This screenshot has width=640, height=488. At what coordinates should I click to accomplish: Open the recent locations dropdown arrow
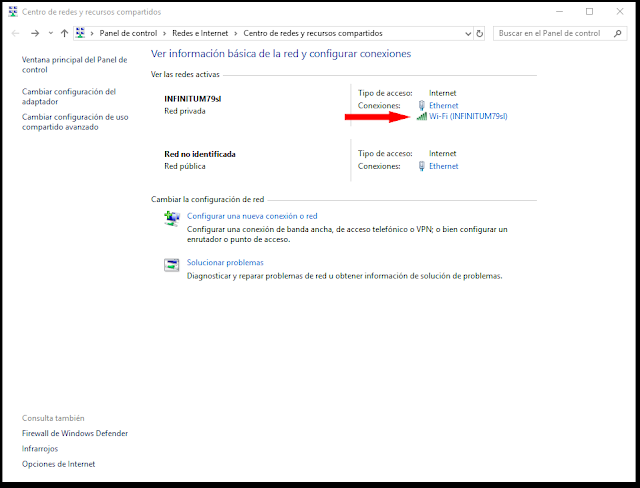click(x=51, y=33)
